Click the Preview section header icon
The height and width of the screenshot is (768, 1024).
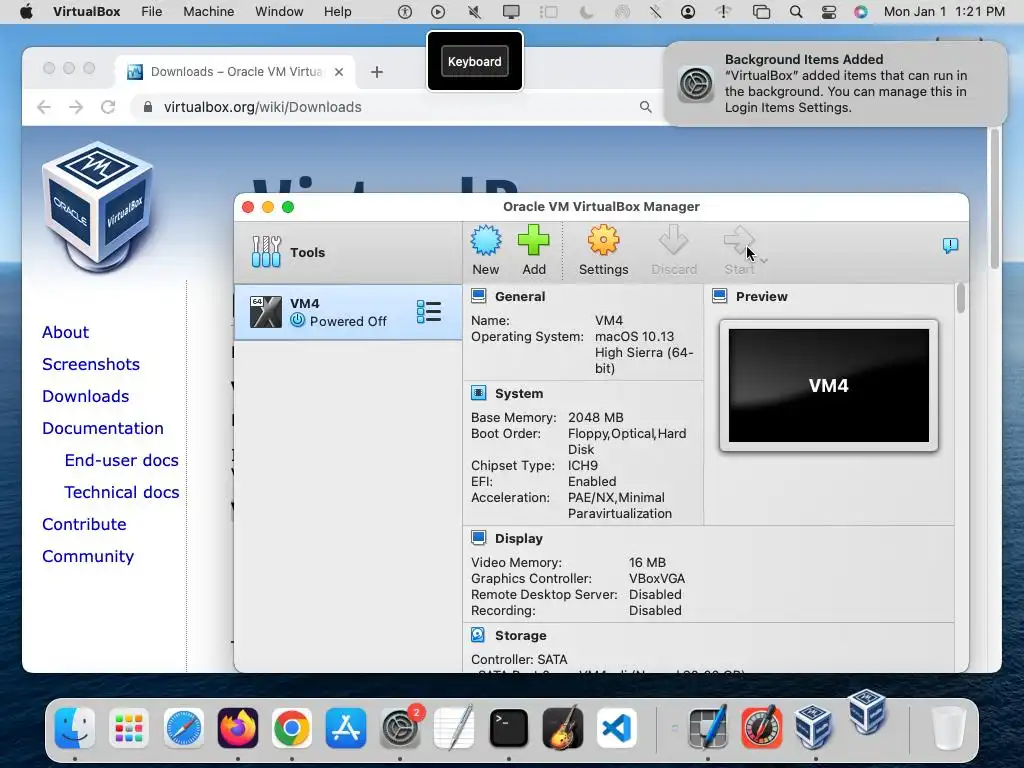coord(720,296)
